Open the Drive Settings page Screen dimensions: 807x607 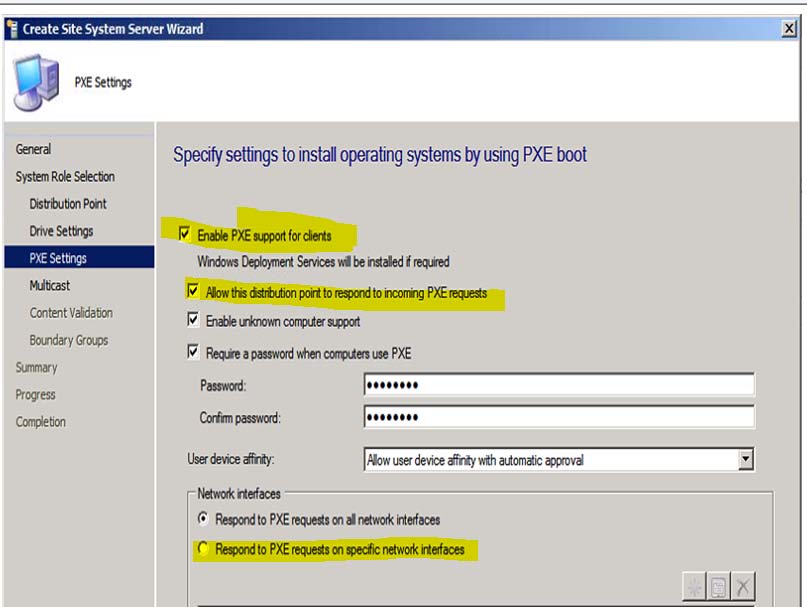61,231
